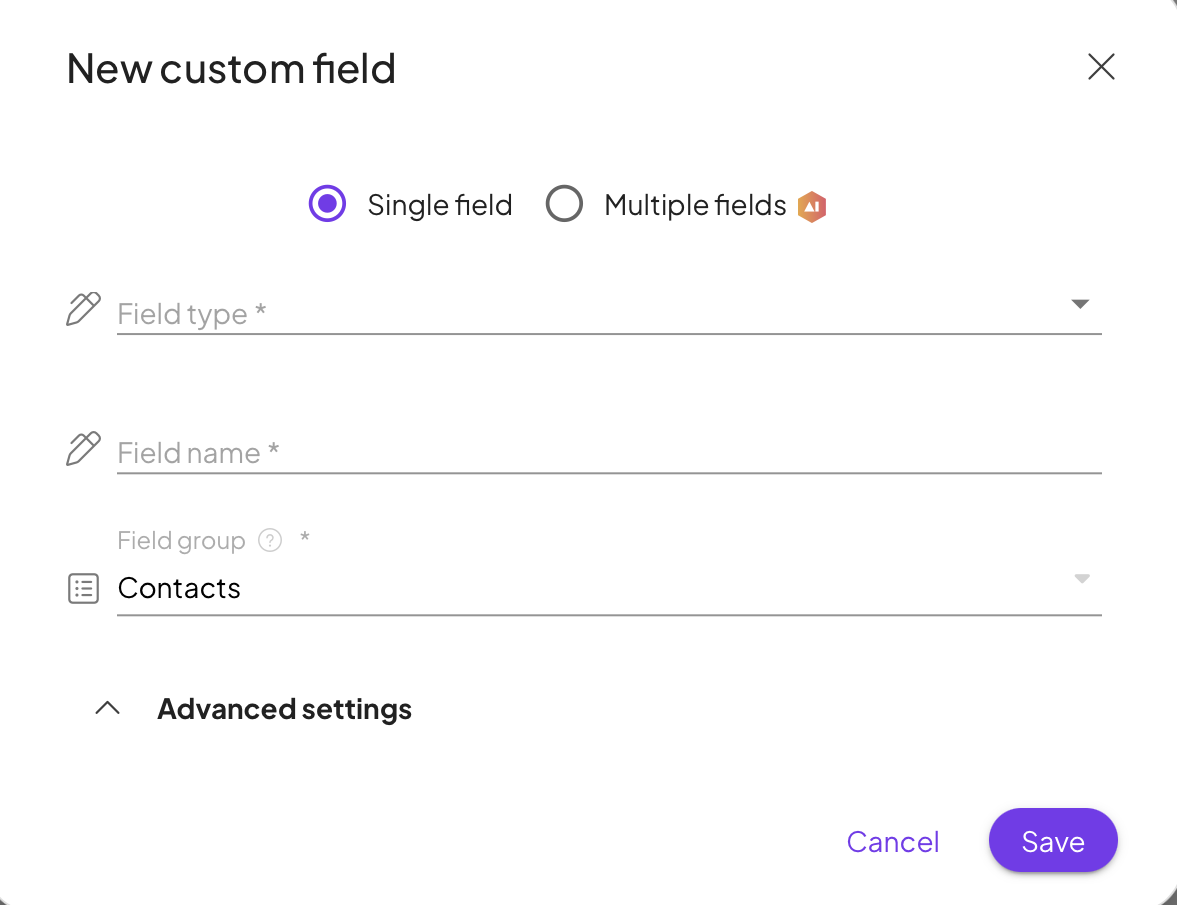Click the AI hexagon badge icon
Image resolution: width=1177 pixels, height=905 pixels.
pyautogui.click(x=812, y=207)
